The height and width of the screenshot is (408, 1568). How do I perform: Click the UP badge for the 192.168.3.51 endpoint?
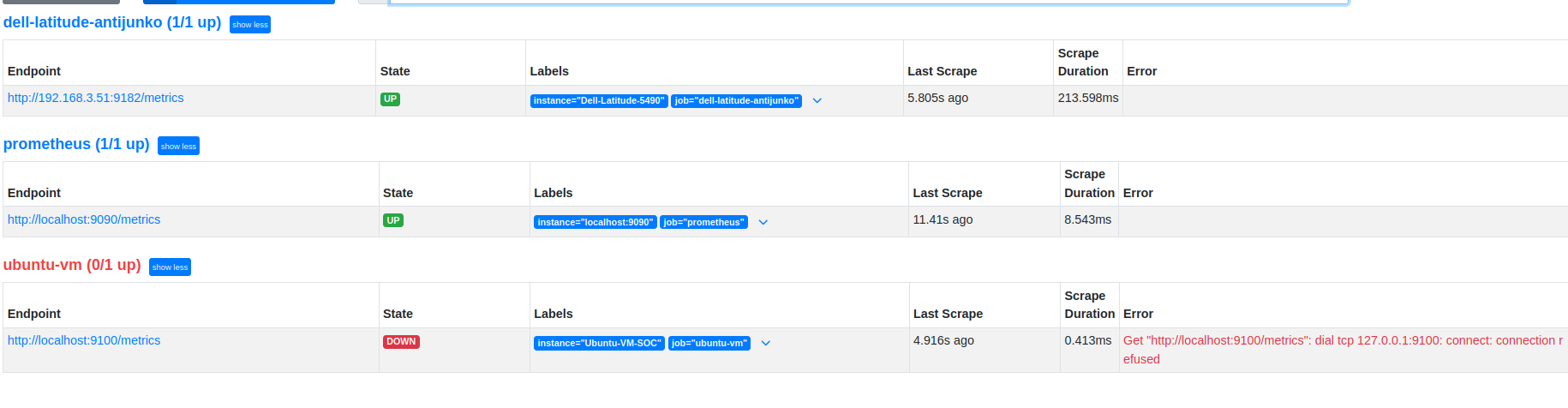(390, 99)
